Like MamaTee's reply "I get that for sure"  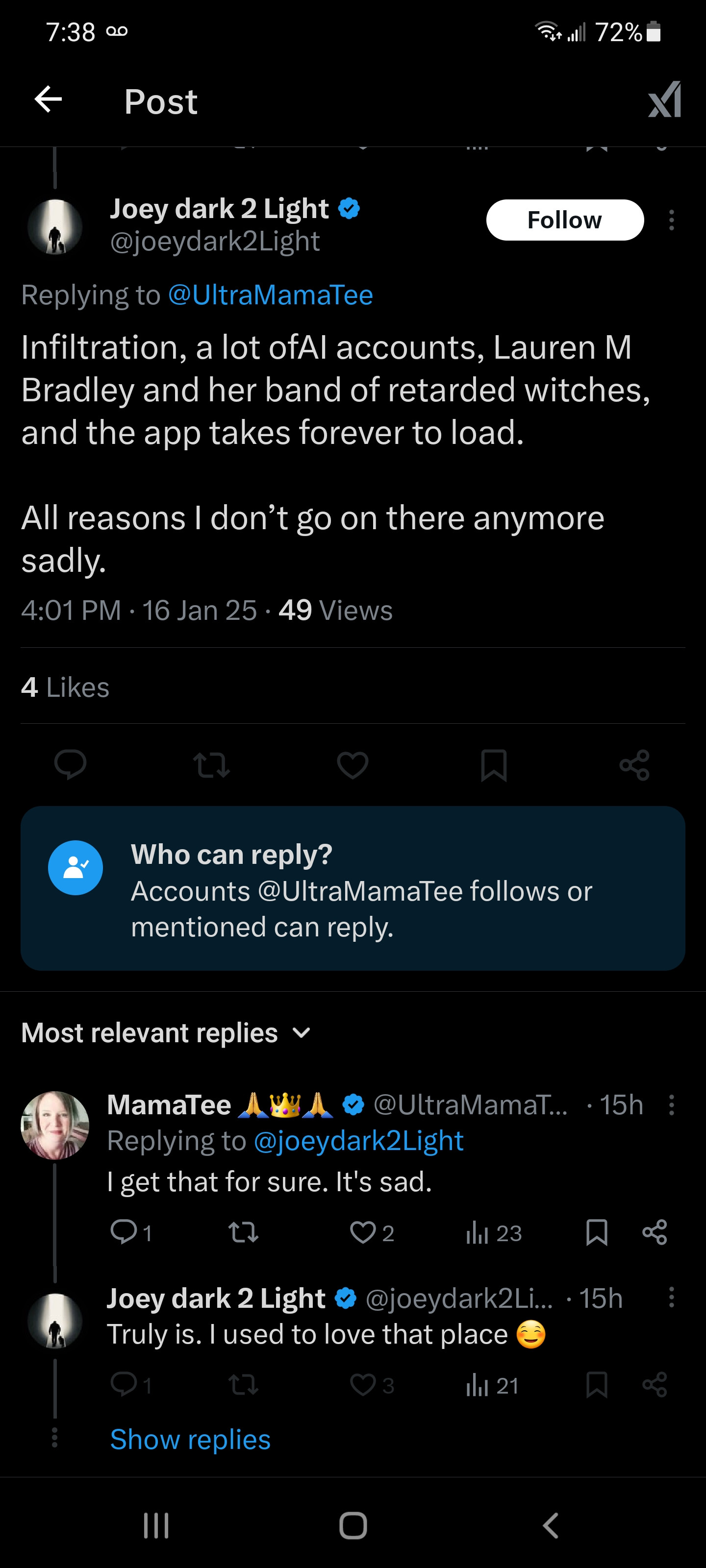363,1232
